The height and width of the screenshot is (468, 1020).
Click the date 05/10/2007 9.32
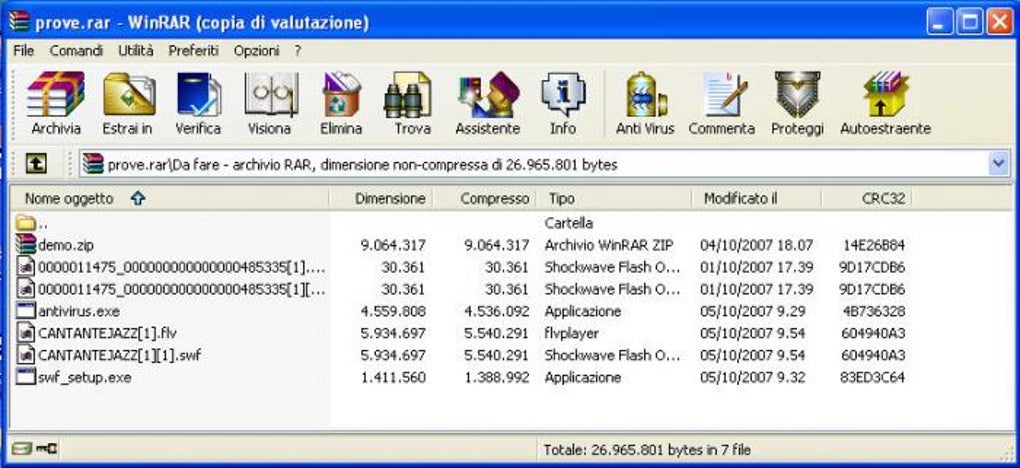[753, 378]
